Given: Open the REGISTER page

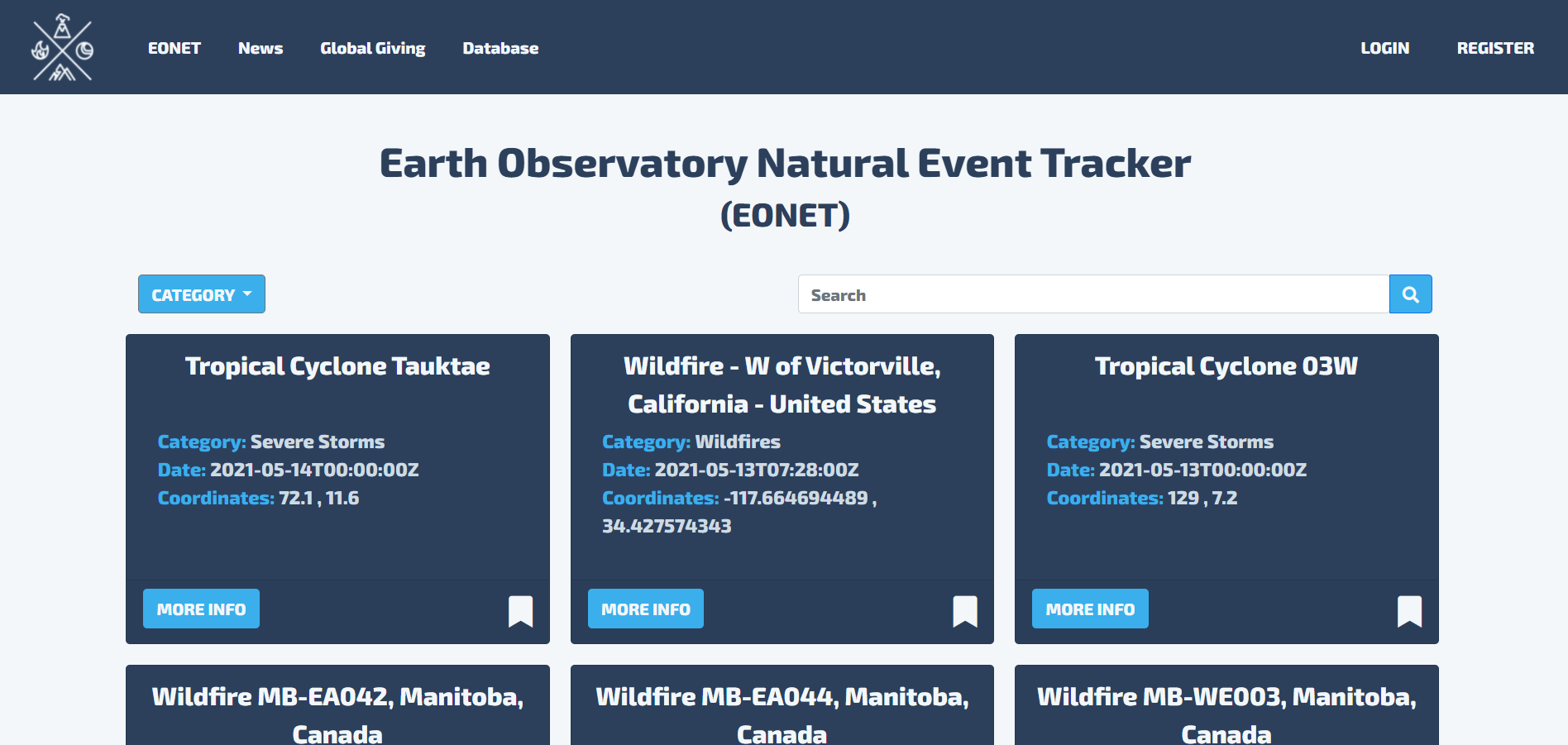Looking at the screenshot, I should (x=1495, y=48).
